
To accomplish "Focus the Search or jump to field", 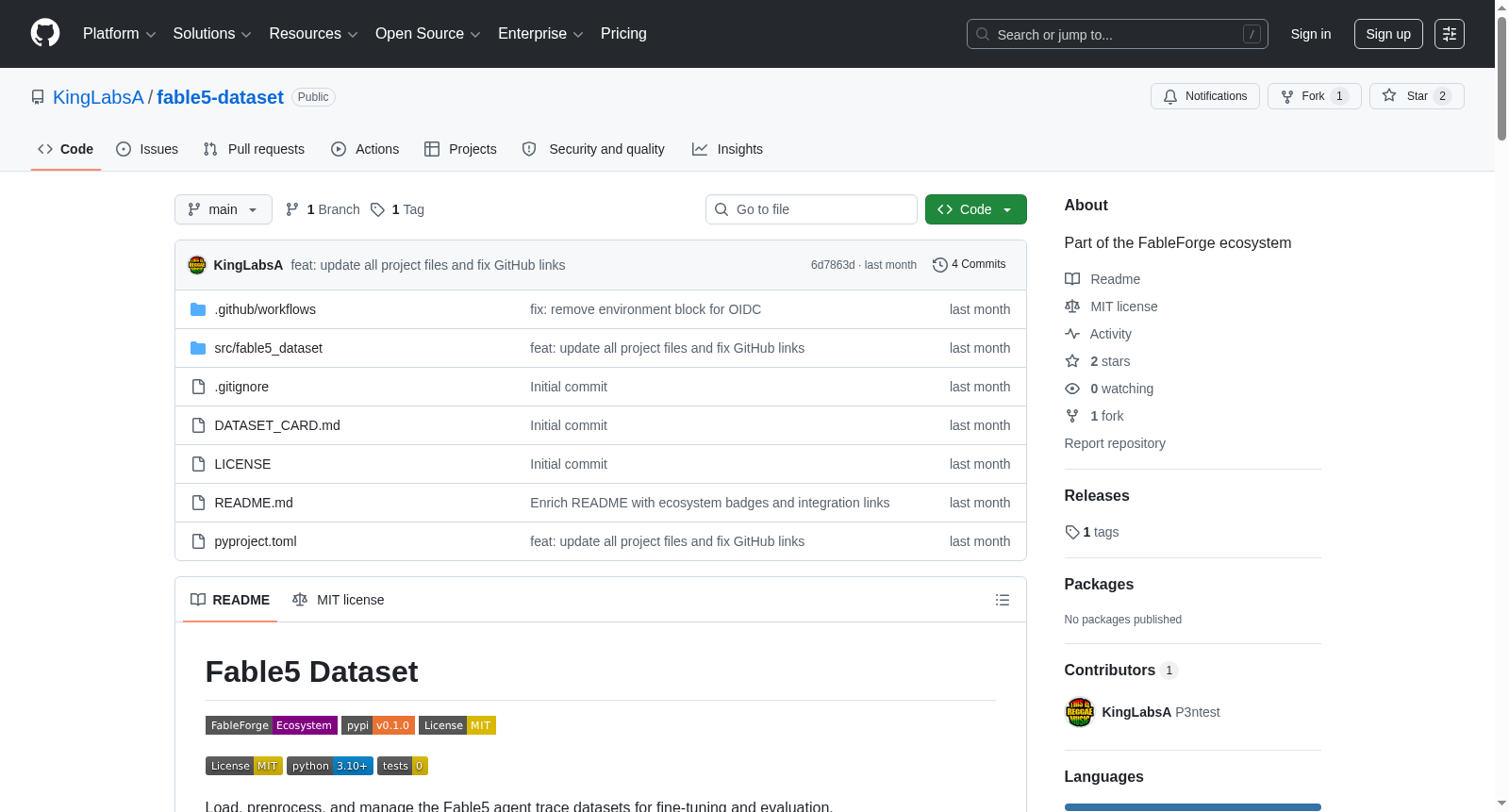I will point(1118,34).
